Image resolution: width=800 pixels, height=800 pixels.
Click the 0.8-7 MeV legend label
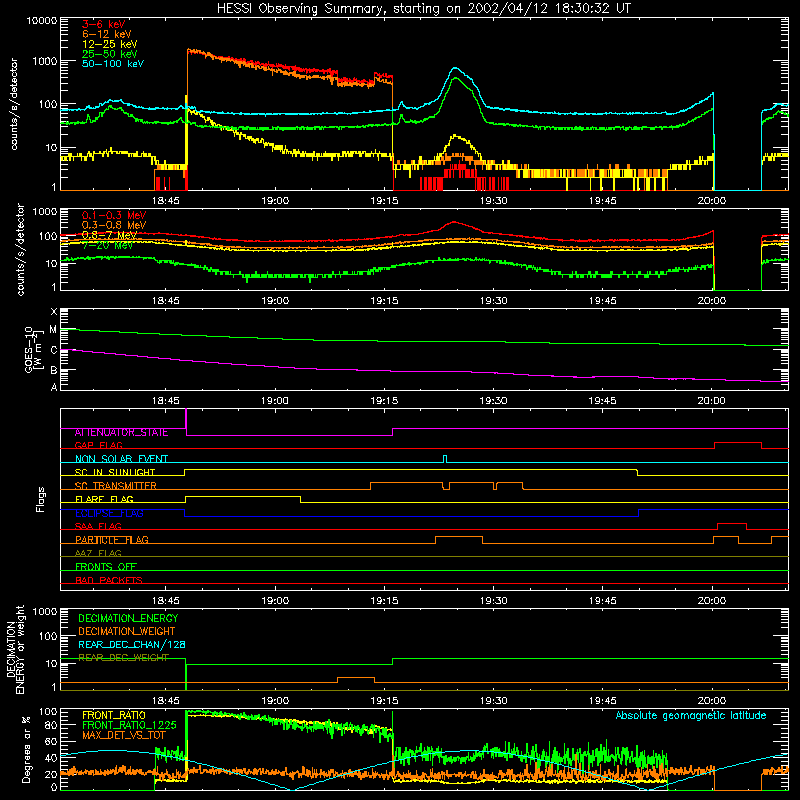[109, 235]
